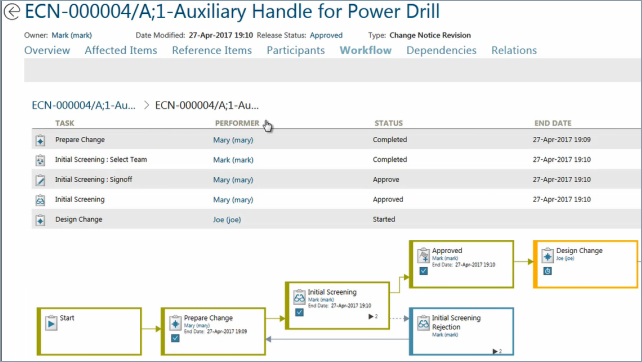Viewport: 642px width, 362px height.
Task: Click the Design Change node clock status icon
Action: click(x=547, y=271)
